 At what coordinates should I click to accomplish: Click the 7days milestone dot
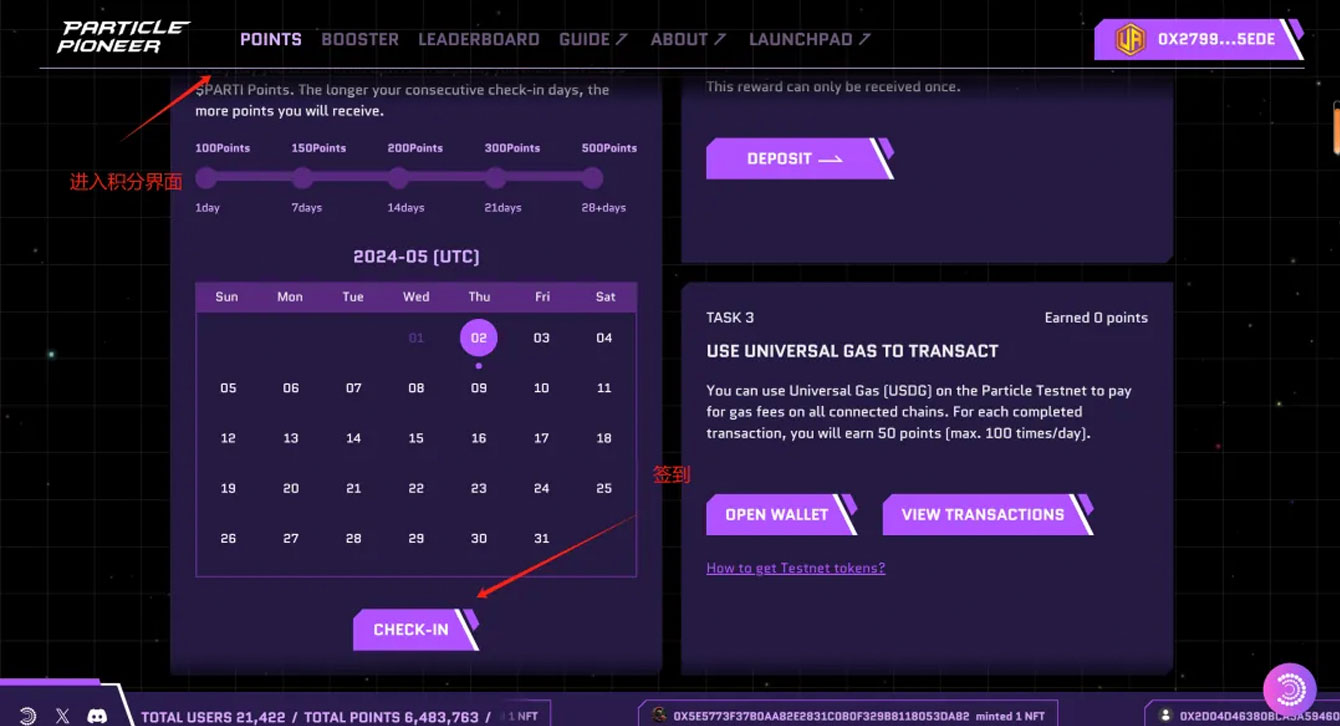point(302,178)
